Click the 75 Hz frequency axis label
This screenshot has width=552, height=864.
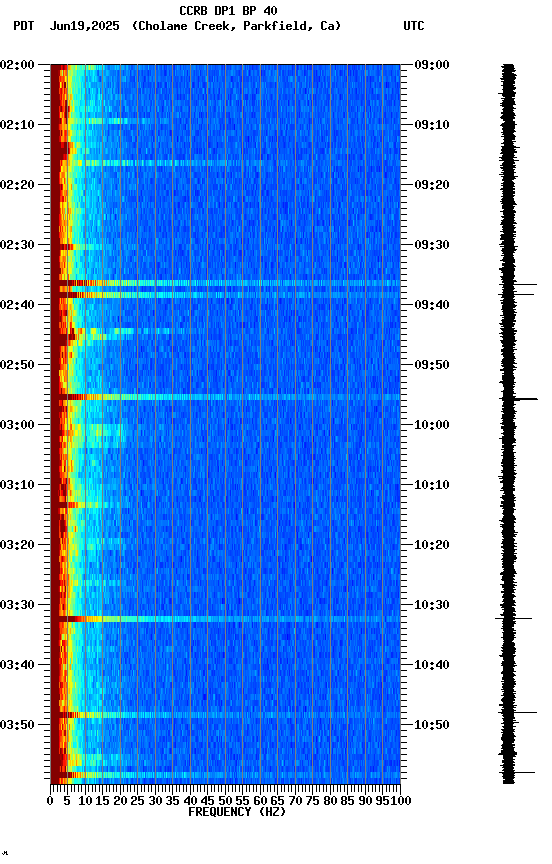click(x=312, y=801)
